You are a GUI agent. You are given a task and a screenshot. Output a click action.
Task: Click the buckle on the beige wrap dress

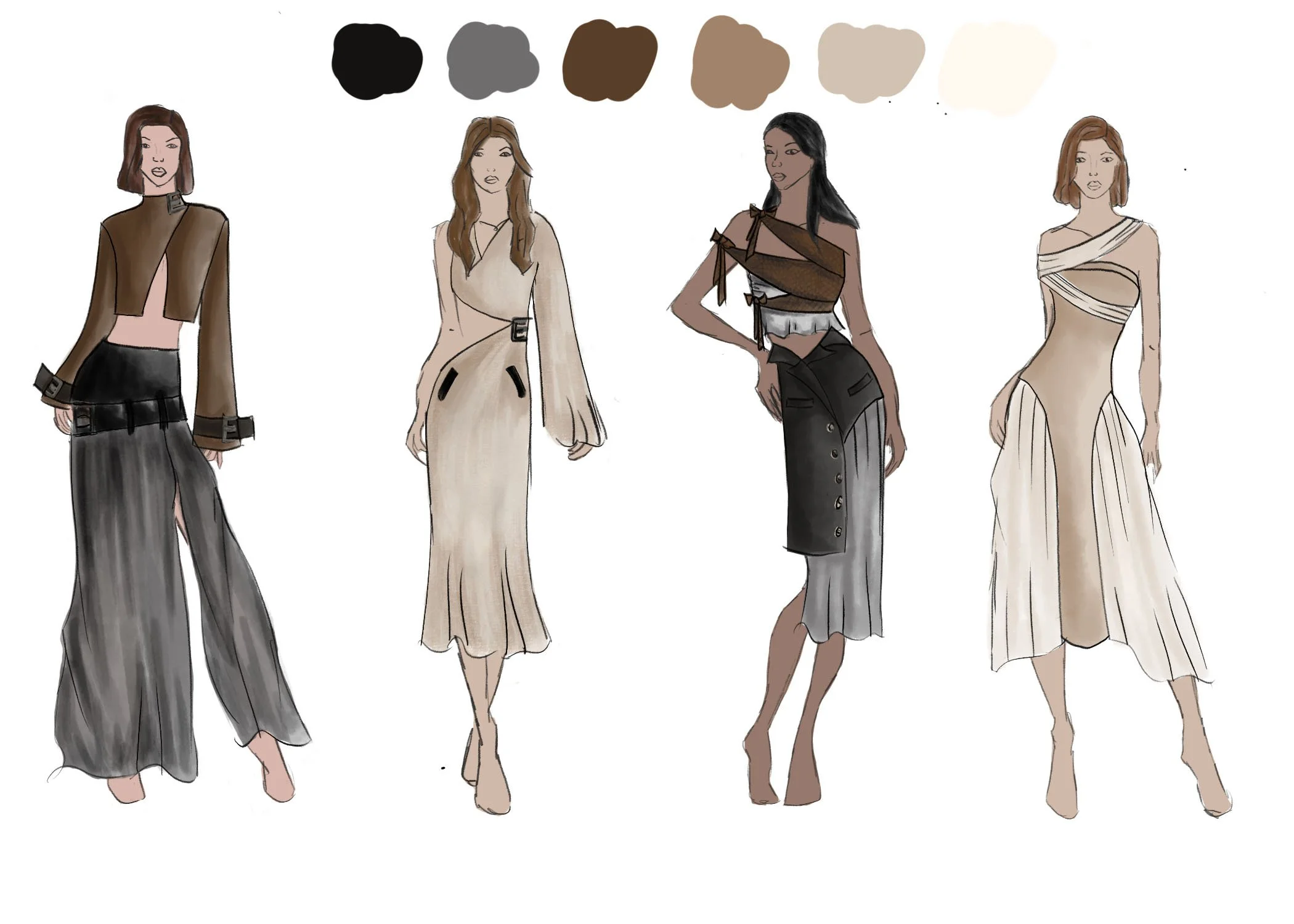[x=519, y=328]
